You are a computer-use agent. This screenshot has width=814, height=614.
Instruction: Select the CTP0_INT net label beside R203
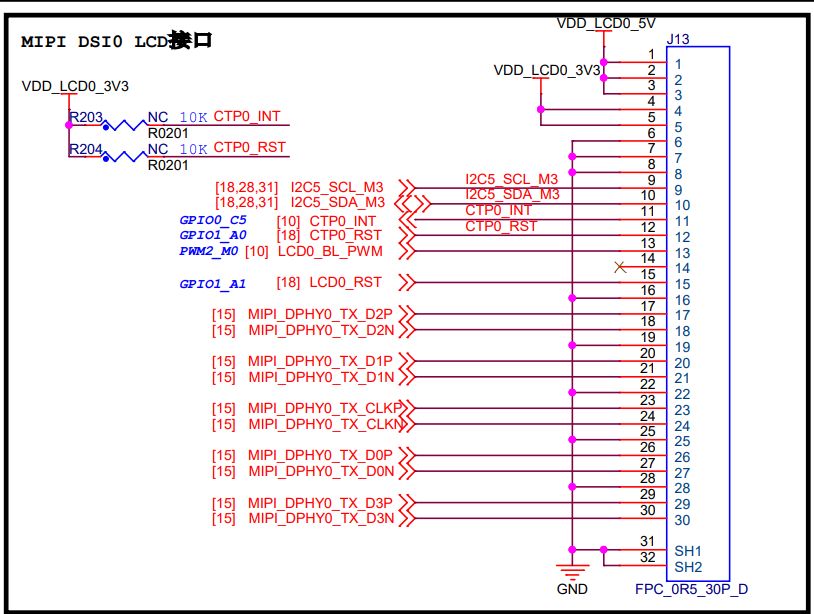247,116
